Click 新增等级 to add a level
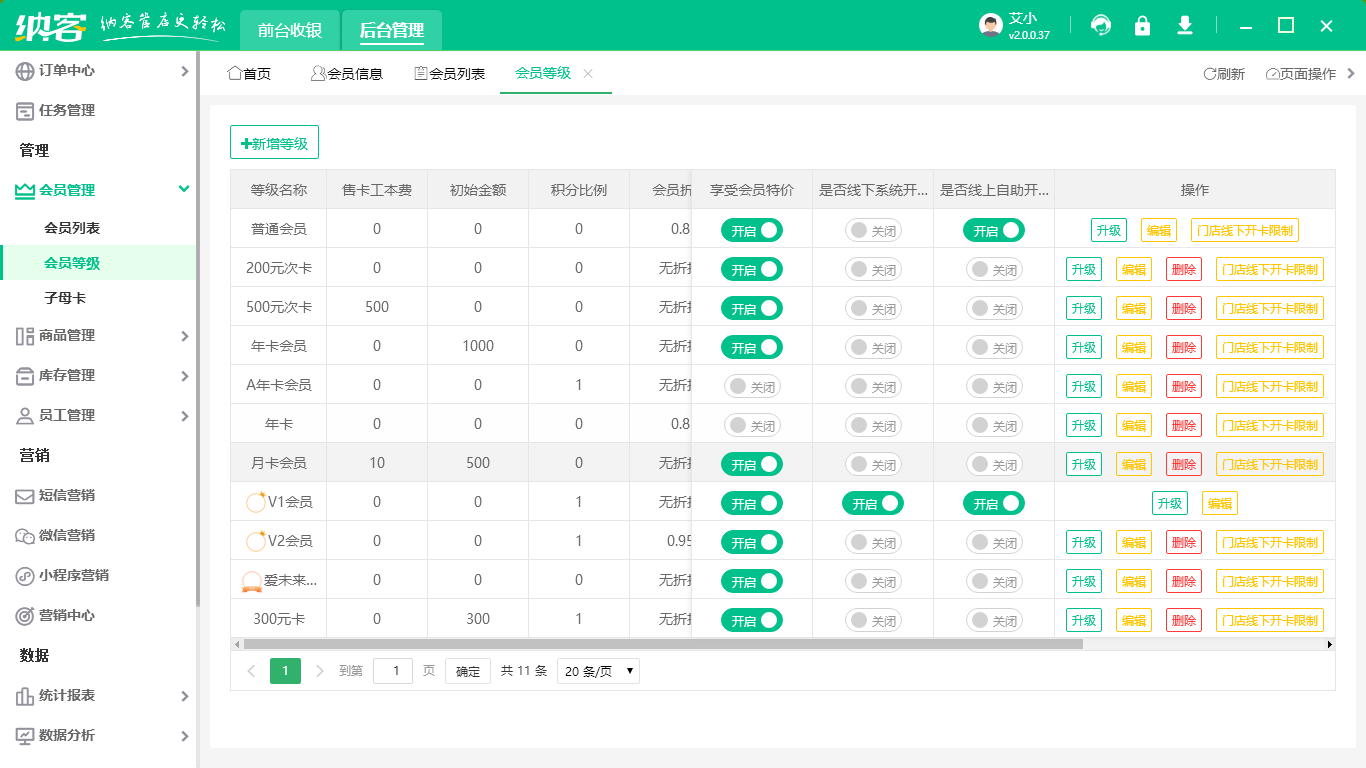The image size is (1366, 768). 274,142
